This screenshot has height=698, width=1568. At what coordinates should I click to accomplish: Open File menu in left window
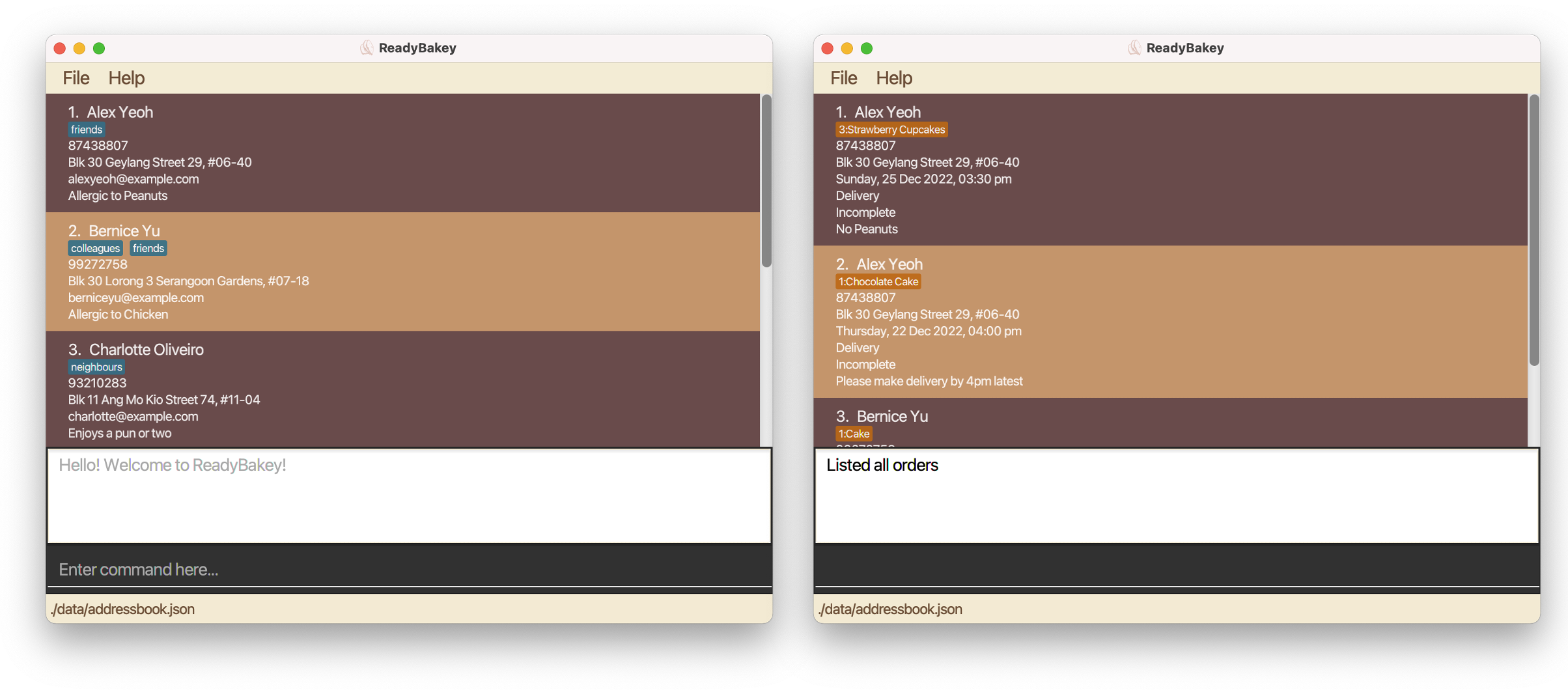(76, 78)
